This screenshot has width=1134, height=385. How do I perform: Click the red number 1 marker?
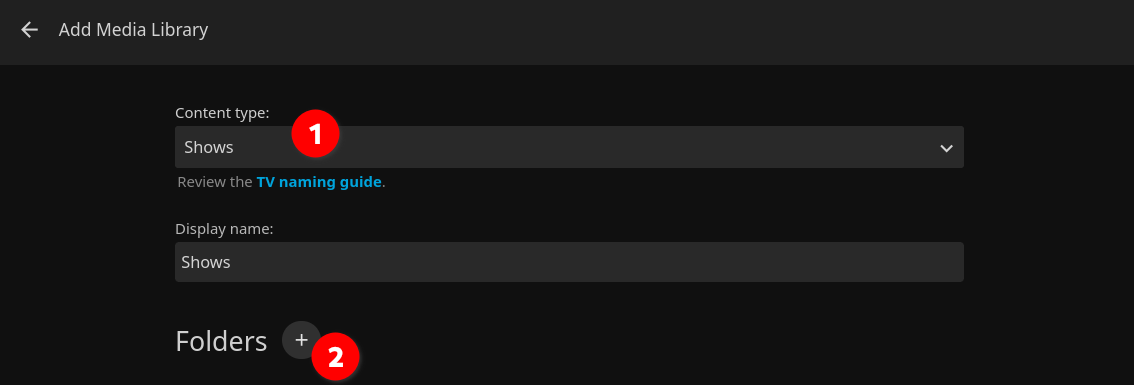pyautogui.click(x=315, y=135)
